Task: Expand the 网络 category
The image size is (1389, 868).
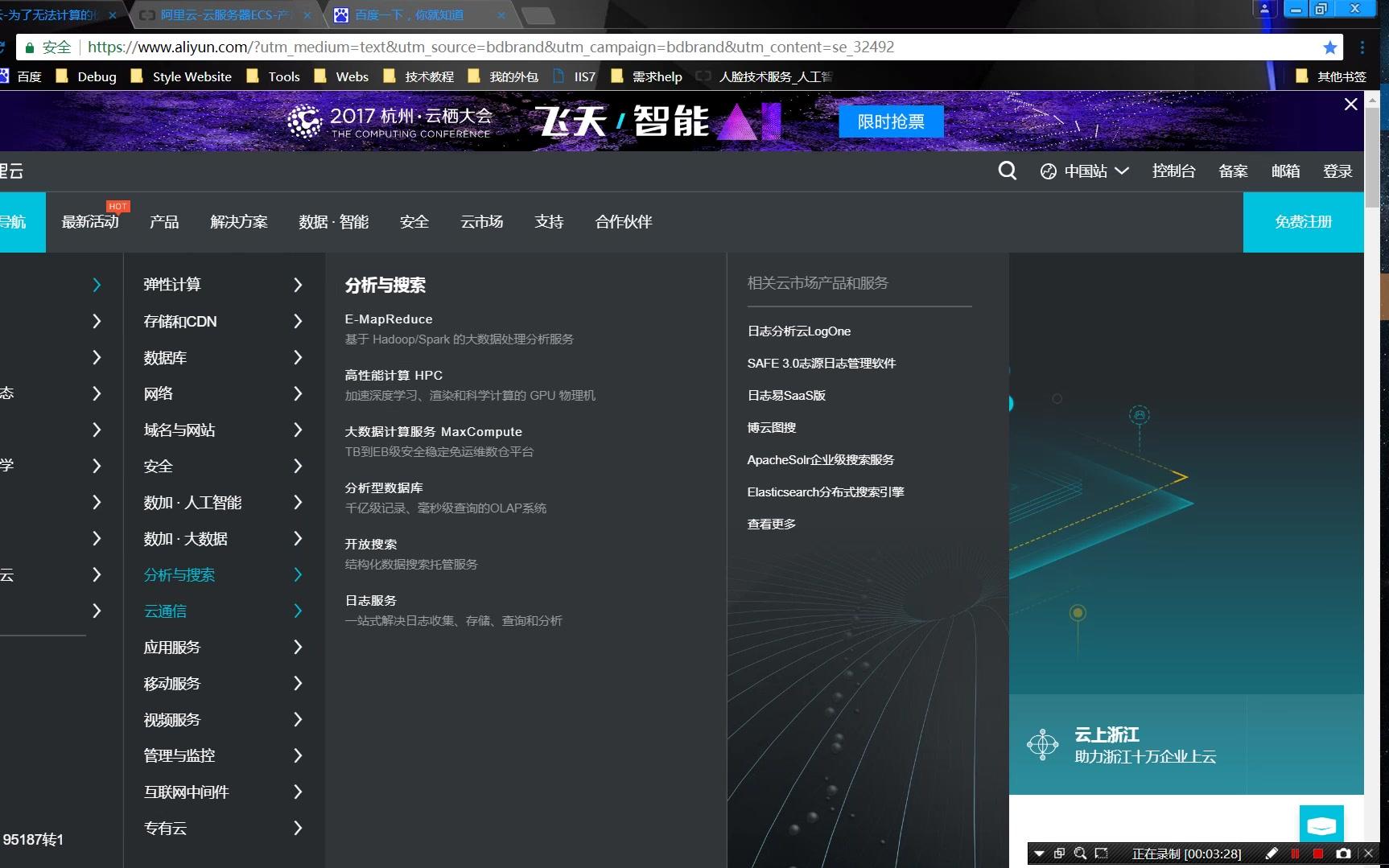Action: pyautogui.click(x=223, y=393)
